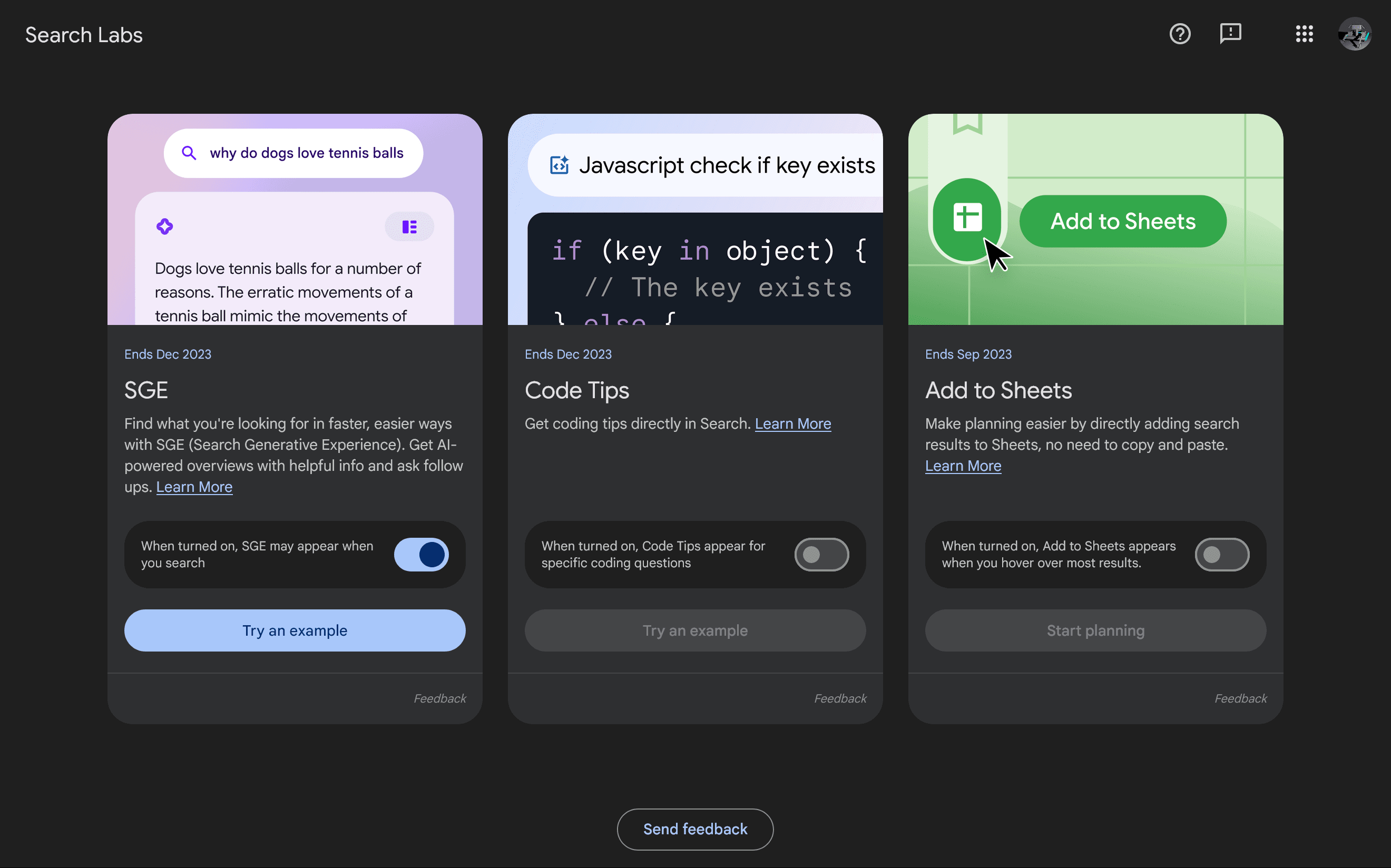Click 'When turned on, Code Tips appear' text
Image resolution: width=1391 pixels, height=868 pixels.
[653, 555]
